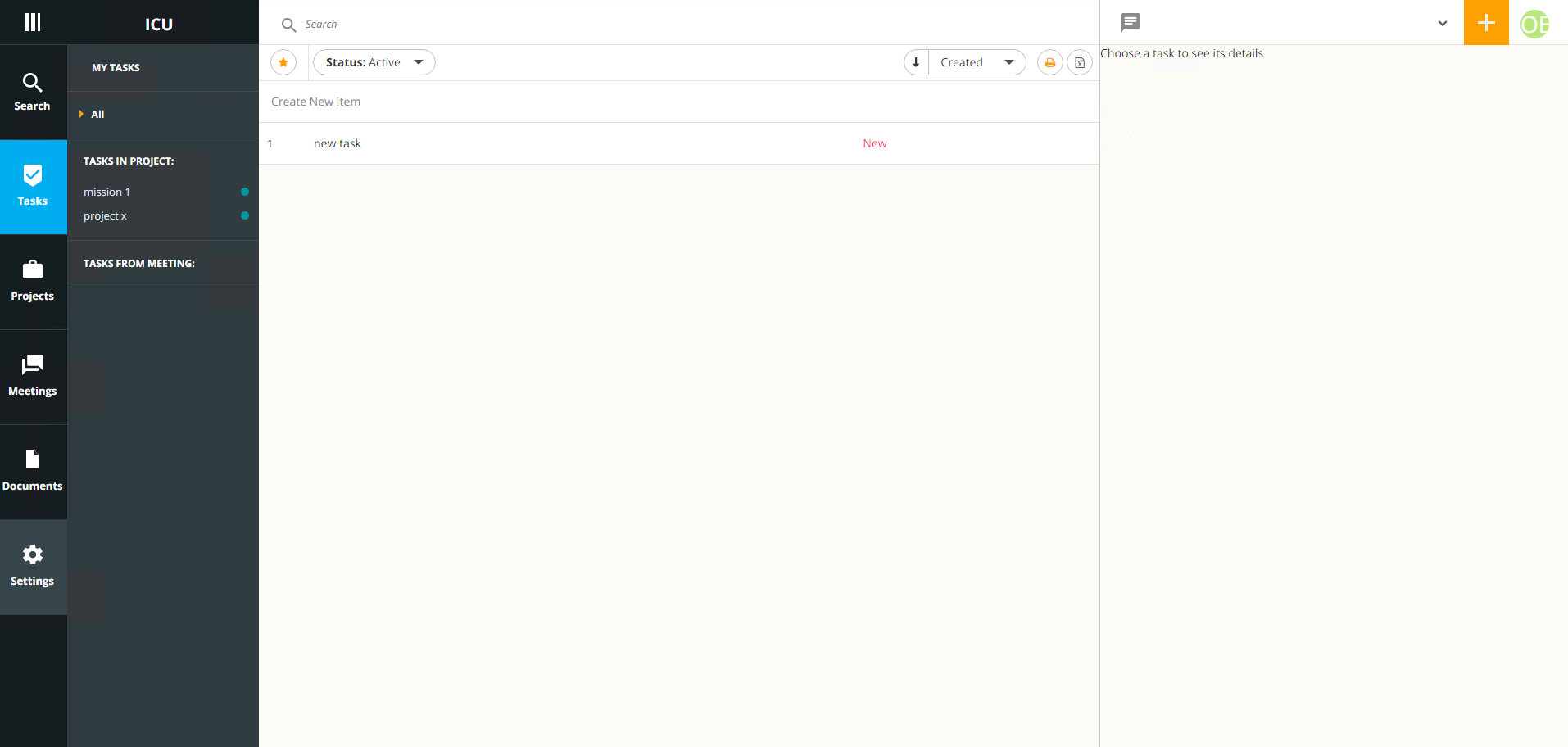The image size is (1568, 747).
Task: Reverse sort order with the arrow button
Action: tap(916, 62)
